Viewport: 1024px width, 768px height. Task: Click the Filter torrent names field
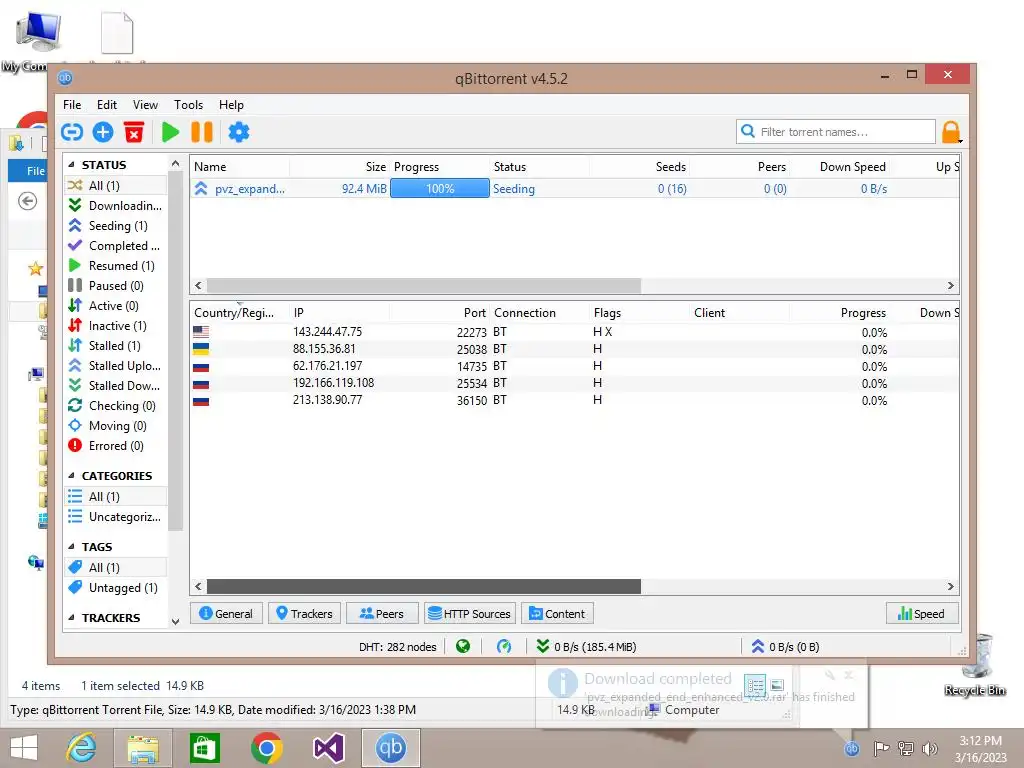pos(836,132)
